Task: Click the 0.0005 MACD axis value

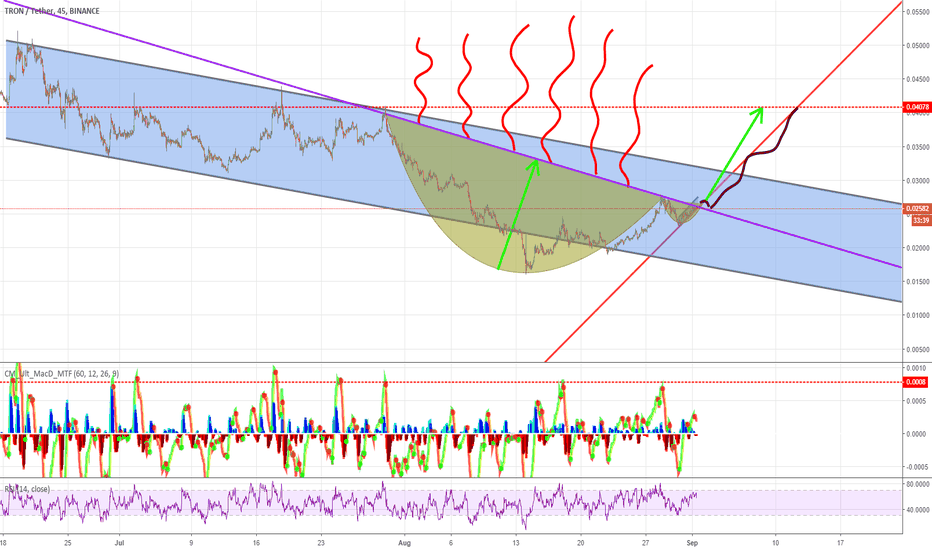Action: coord(917,401)
